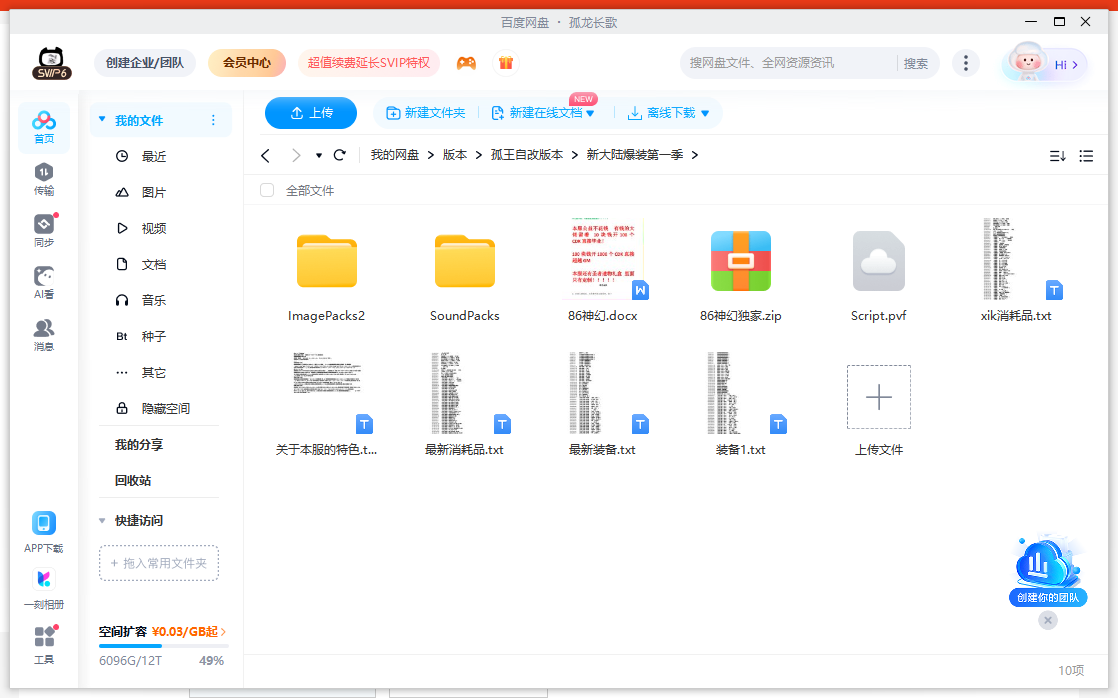Collapse the 我的文件 section
The height and width of the screenshot is (698, 1118).
tap(101, 119)
